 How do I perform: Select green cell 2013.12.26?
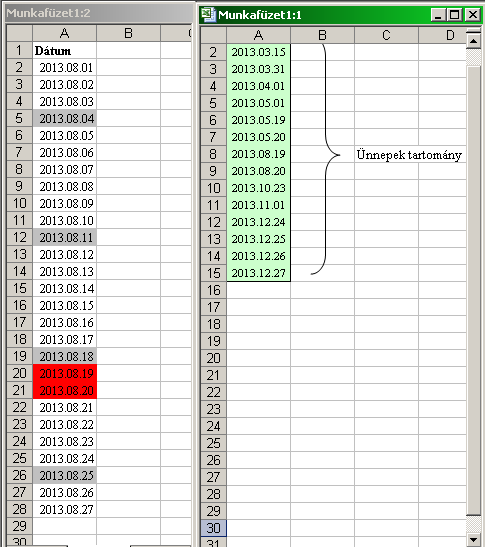pyautogui.click(x=259, y=256)
